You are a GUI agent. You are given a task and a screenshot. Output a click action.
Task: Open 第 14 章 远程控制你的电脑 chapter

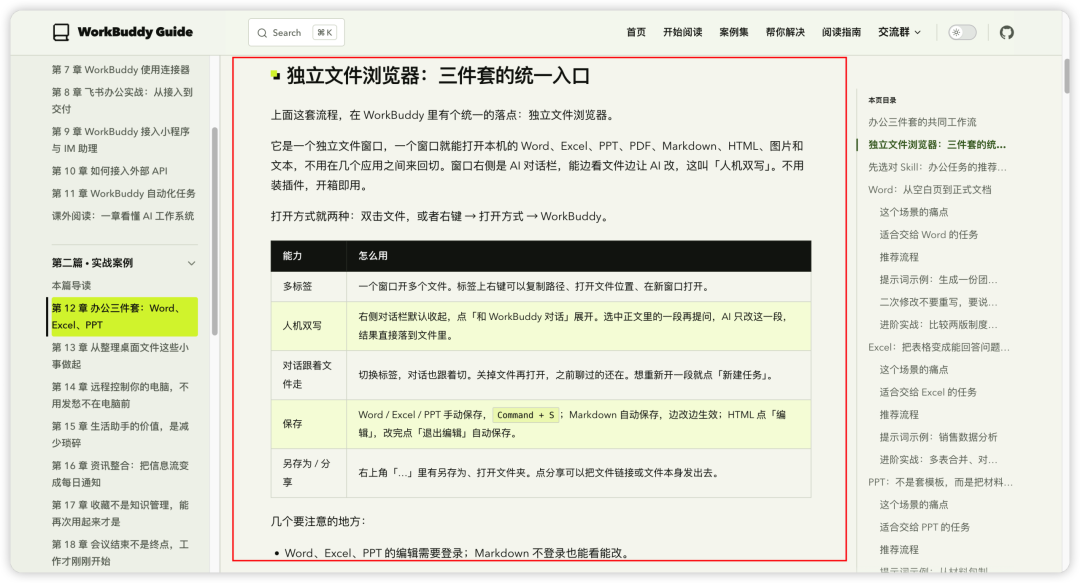click(121, 396)
